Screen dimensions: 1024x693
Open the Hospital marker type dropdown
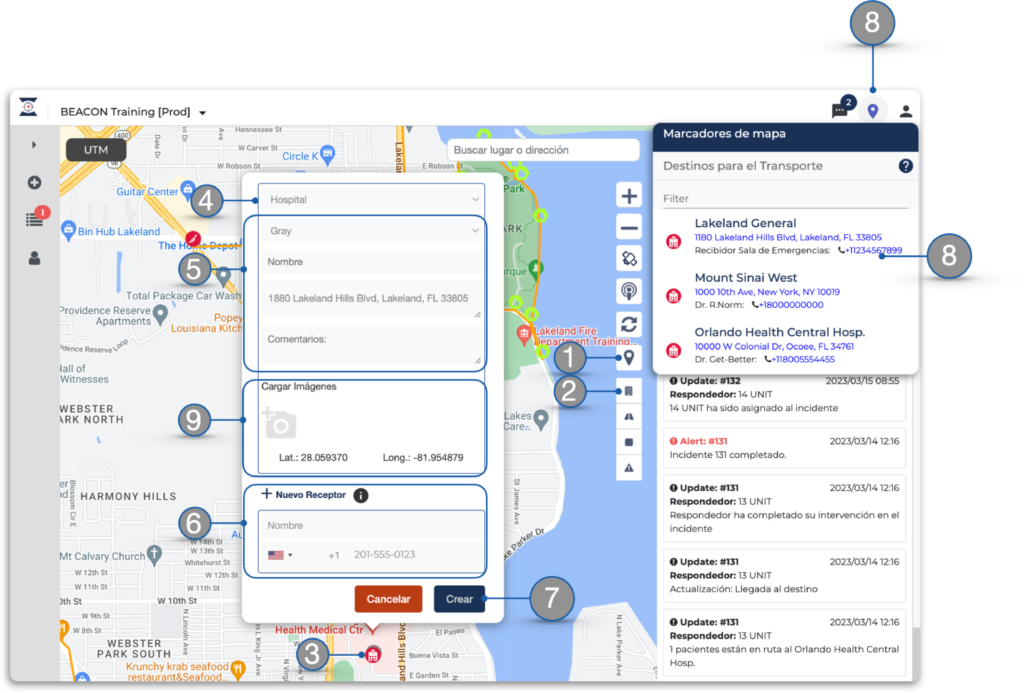[371, 199]
